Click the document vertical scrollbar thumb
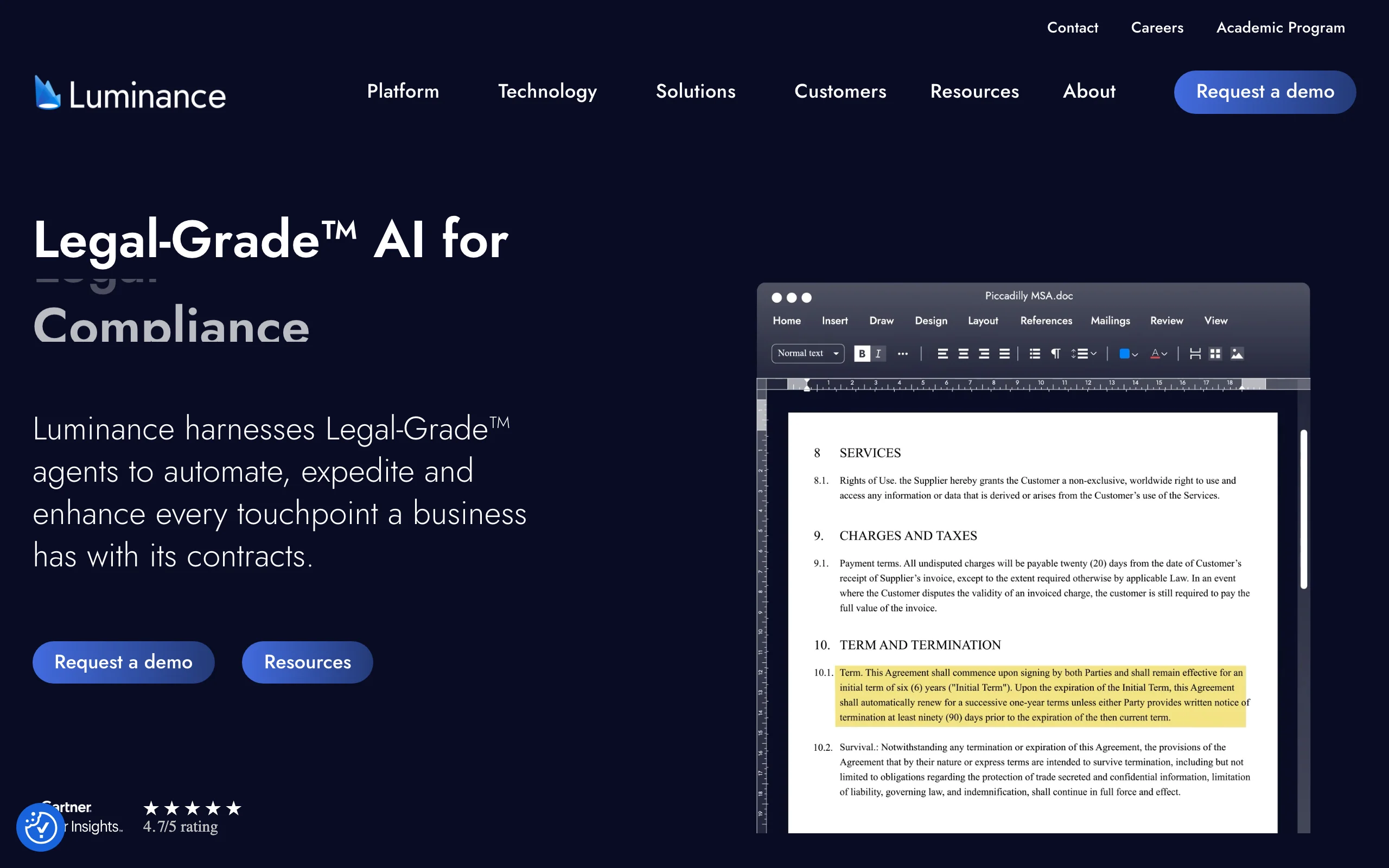The image size is (1389, 868). point(1303,509)
